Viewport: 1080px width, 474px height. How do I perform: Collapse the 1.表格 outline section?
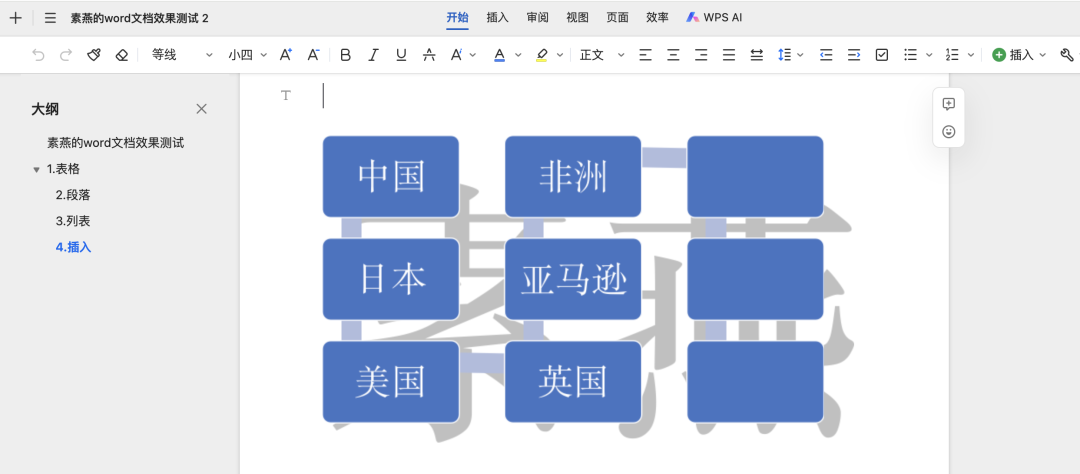coord(37,169)
